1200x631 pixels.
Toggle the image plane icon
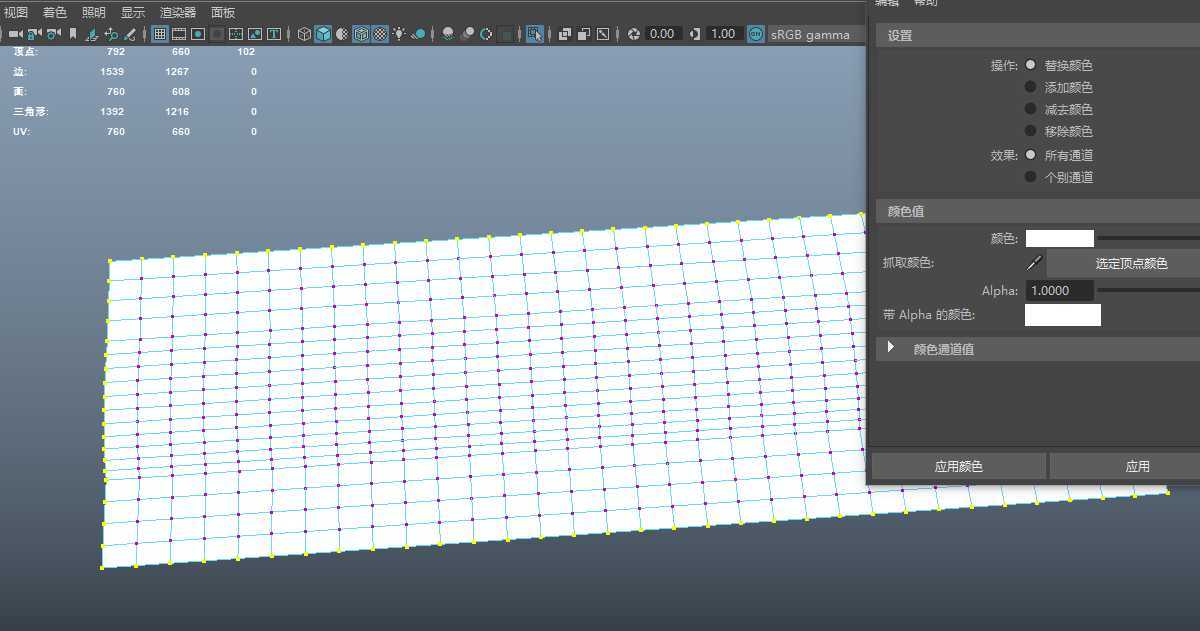[92, 34]
